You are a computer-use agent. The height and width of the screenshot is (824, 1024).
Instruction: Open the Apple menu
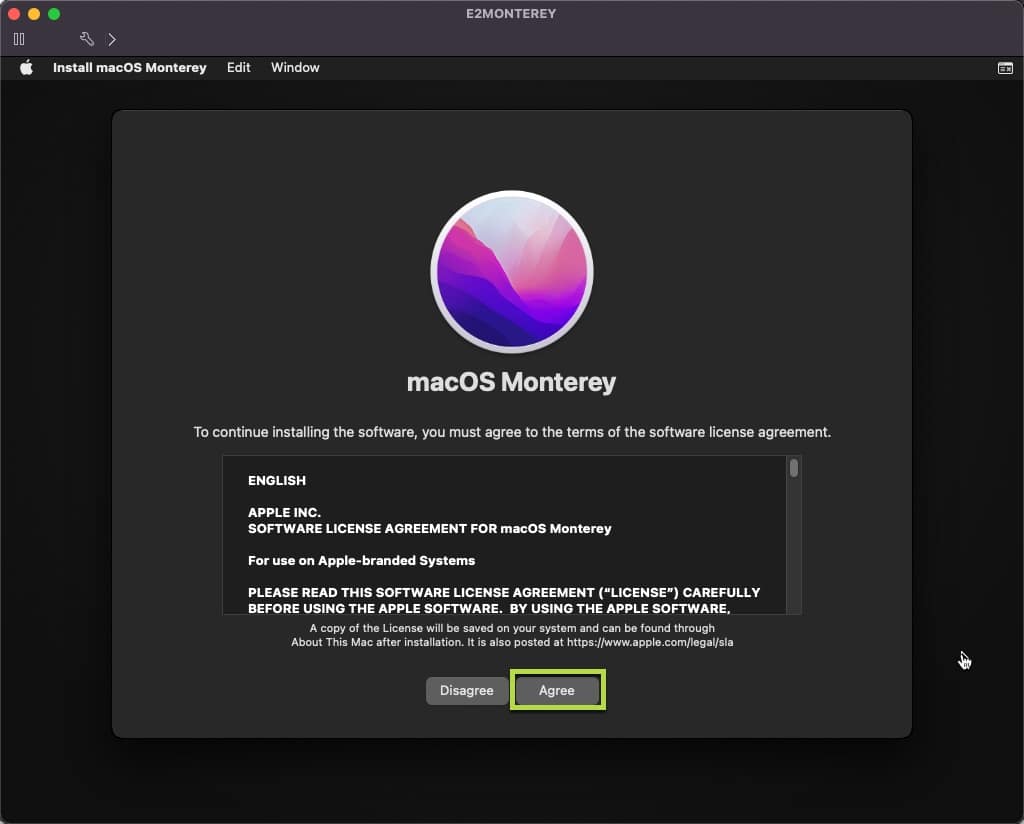26,67
